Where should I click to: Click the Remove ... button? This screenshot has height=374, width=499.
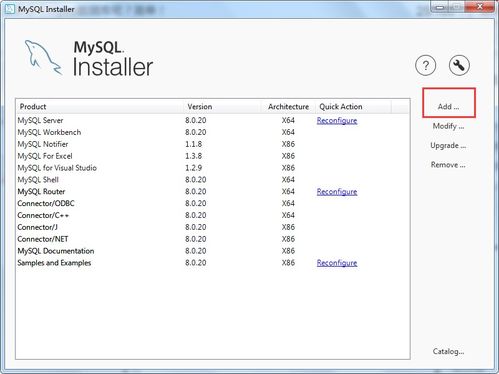coord(448,165)
